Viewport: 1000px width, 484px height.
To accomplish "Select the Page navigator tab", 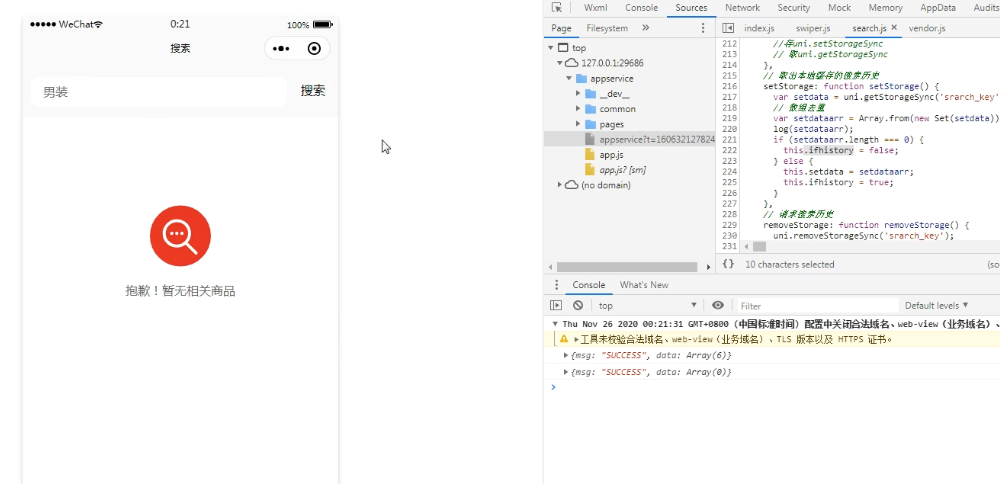I will [561, 28].
